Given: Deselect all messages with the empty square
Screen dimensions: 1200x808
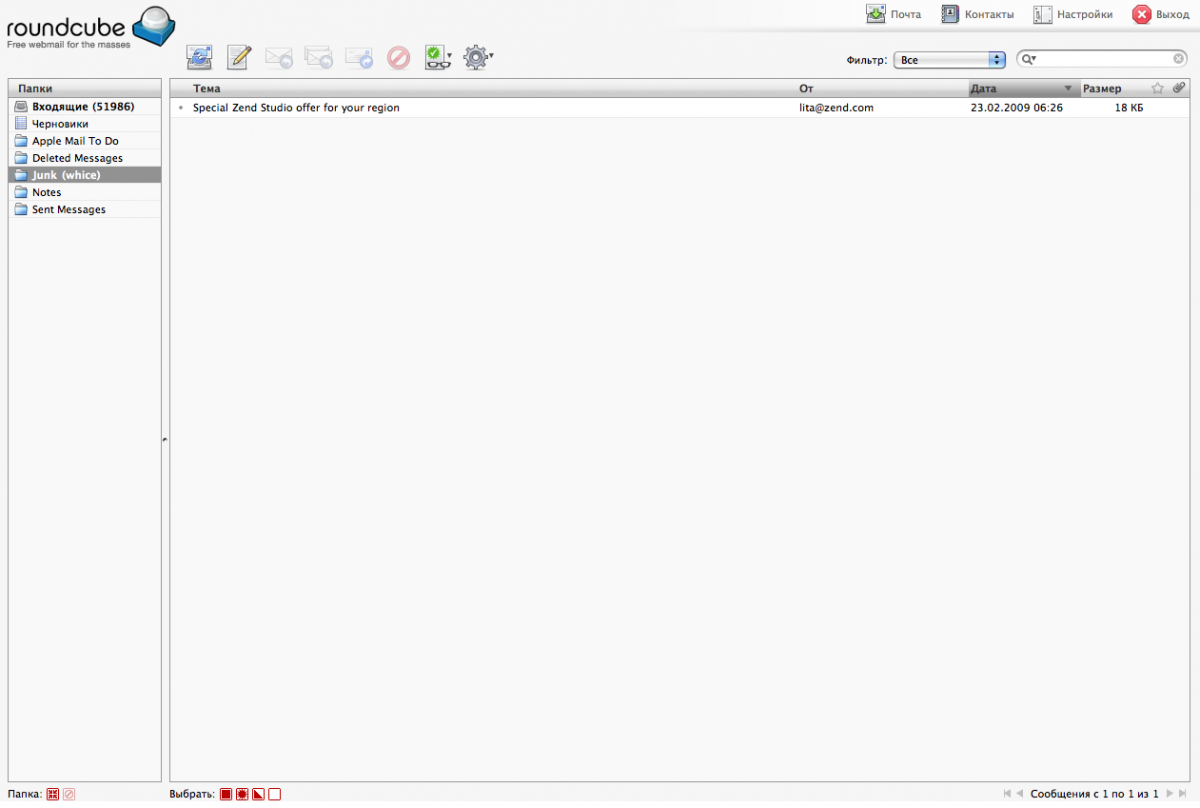Looking at the screenshot, I should 274,794.
